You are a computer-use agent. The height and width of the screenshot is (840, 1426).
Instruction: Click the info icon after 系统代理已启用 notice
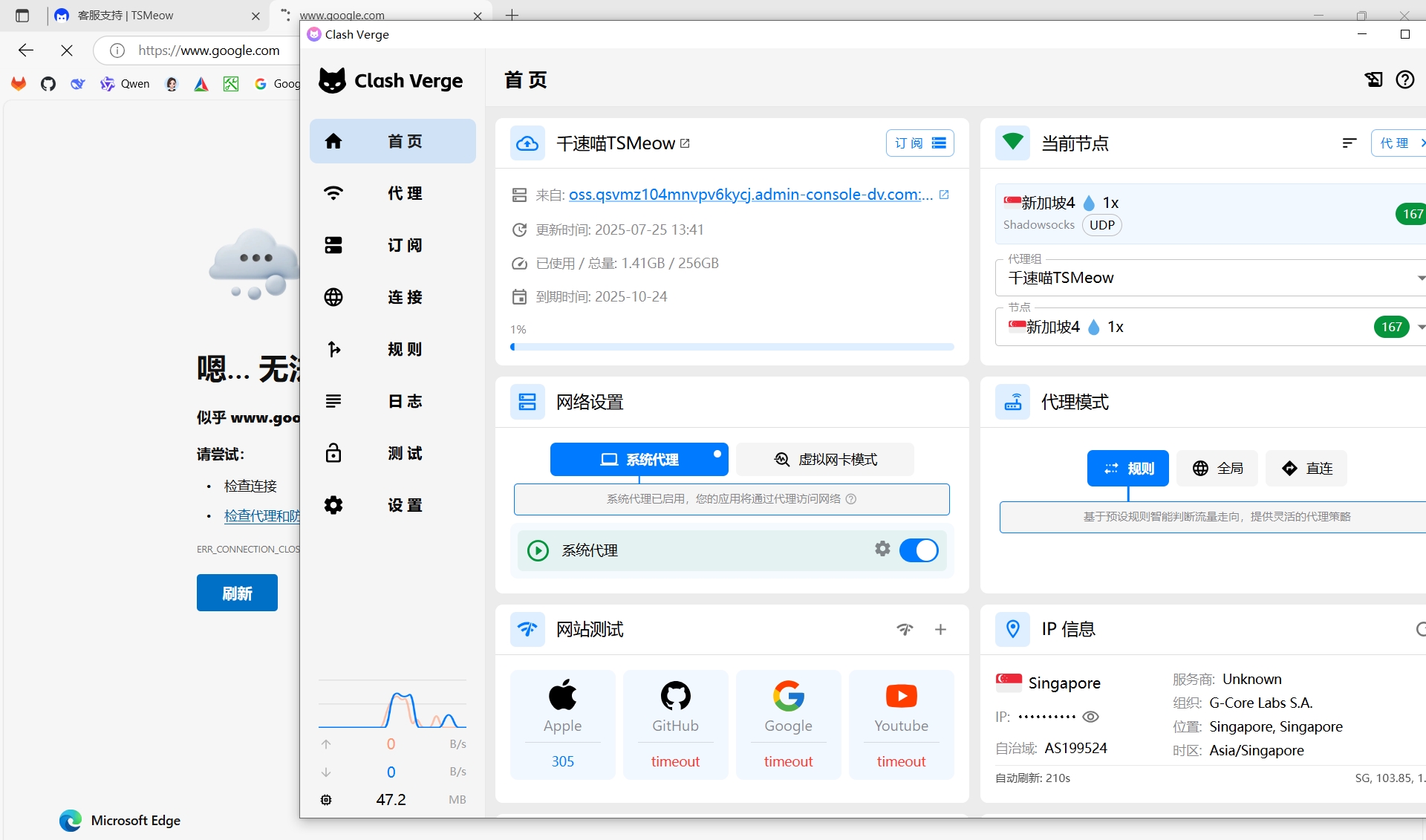coord(851,499)
